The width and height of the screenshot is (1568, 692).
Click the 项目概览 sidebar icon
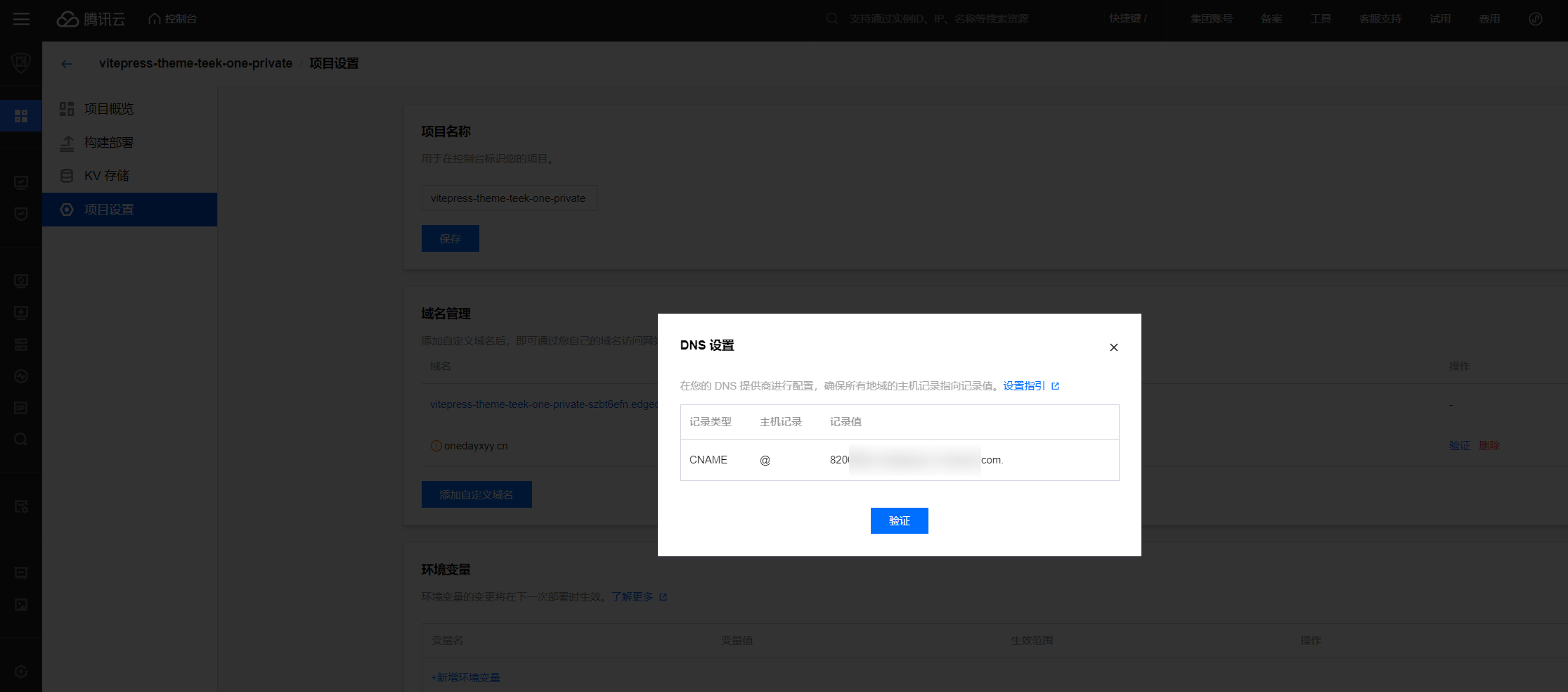(x=67, y=109)
